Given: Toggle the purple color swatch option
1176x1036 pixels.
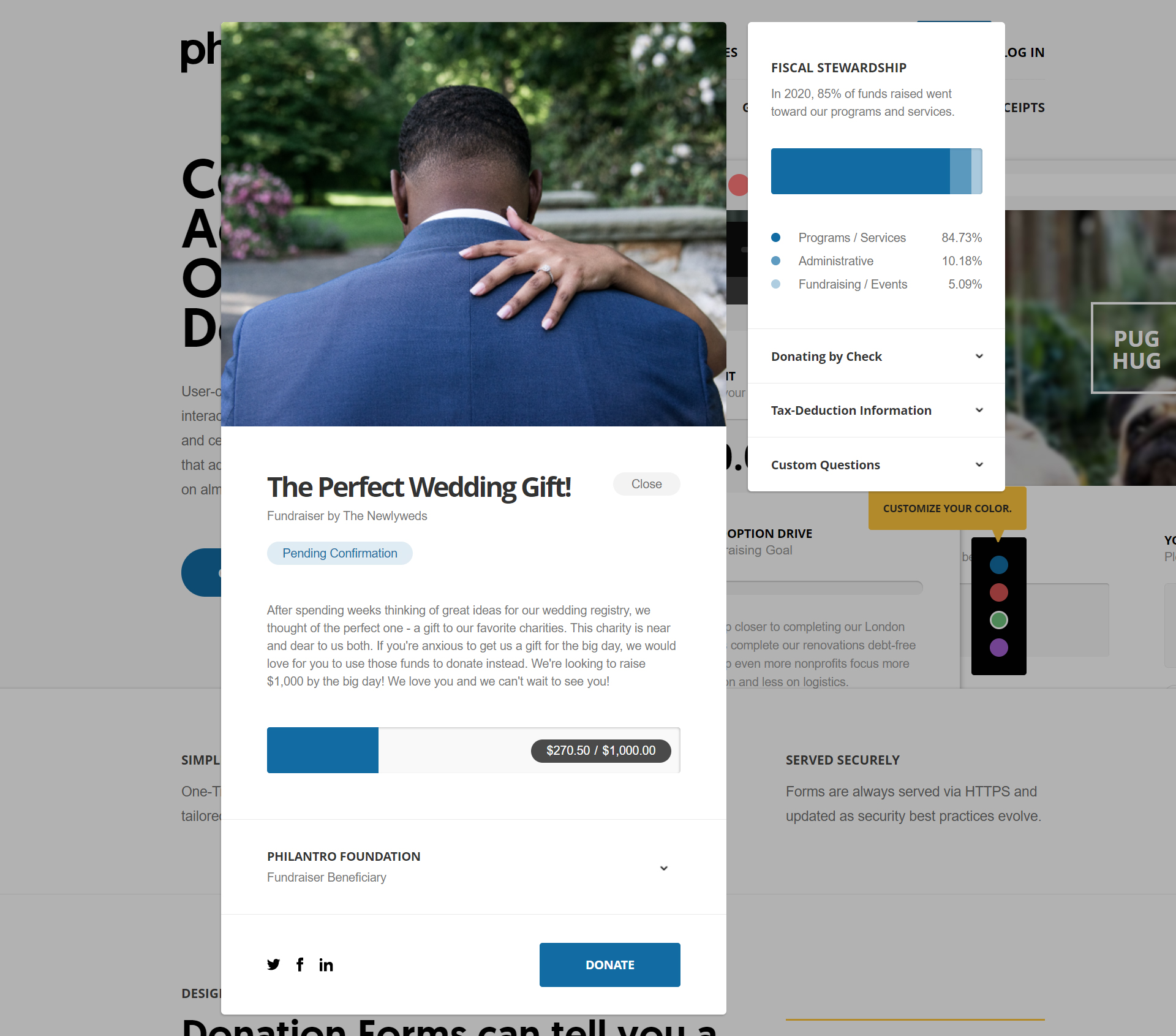Looking at the screenshot, I should [x=999, y=648].
